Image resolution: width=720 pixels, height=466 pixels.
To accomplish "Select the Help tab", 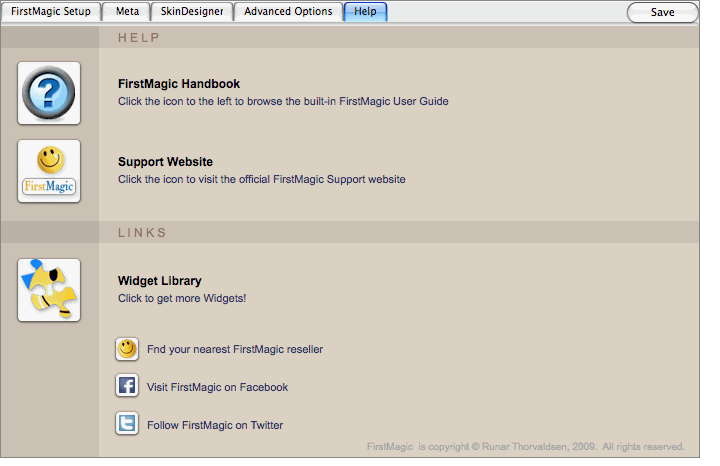I will tap(366, 11).
